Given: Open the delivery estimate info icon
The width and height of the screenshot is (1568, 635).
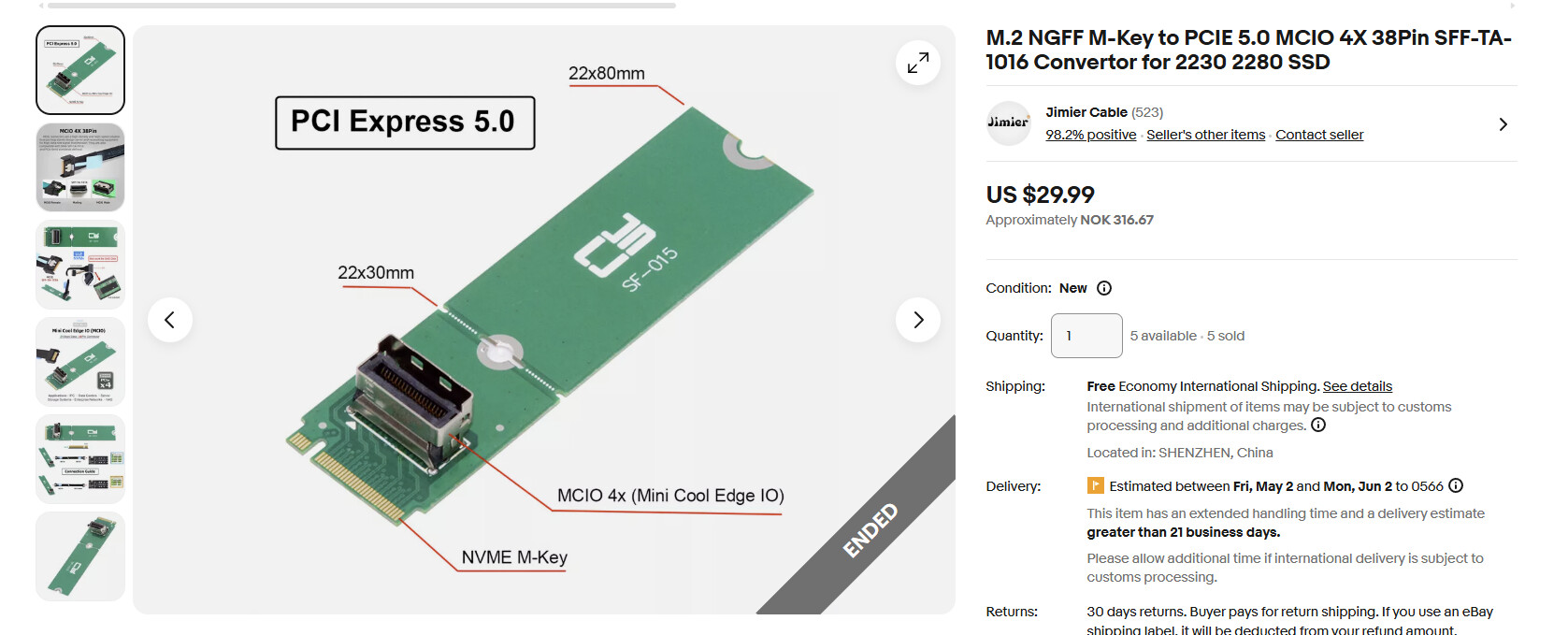Looking at the screenshot, I should coord(1456,485).
